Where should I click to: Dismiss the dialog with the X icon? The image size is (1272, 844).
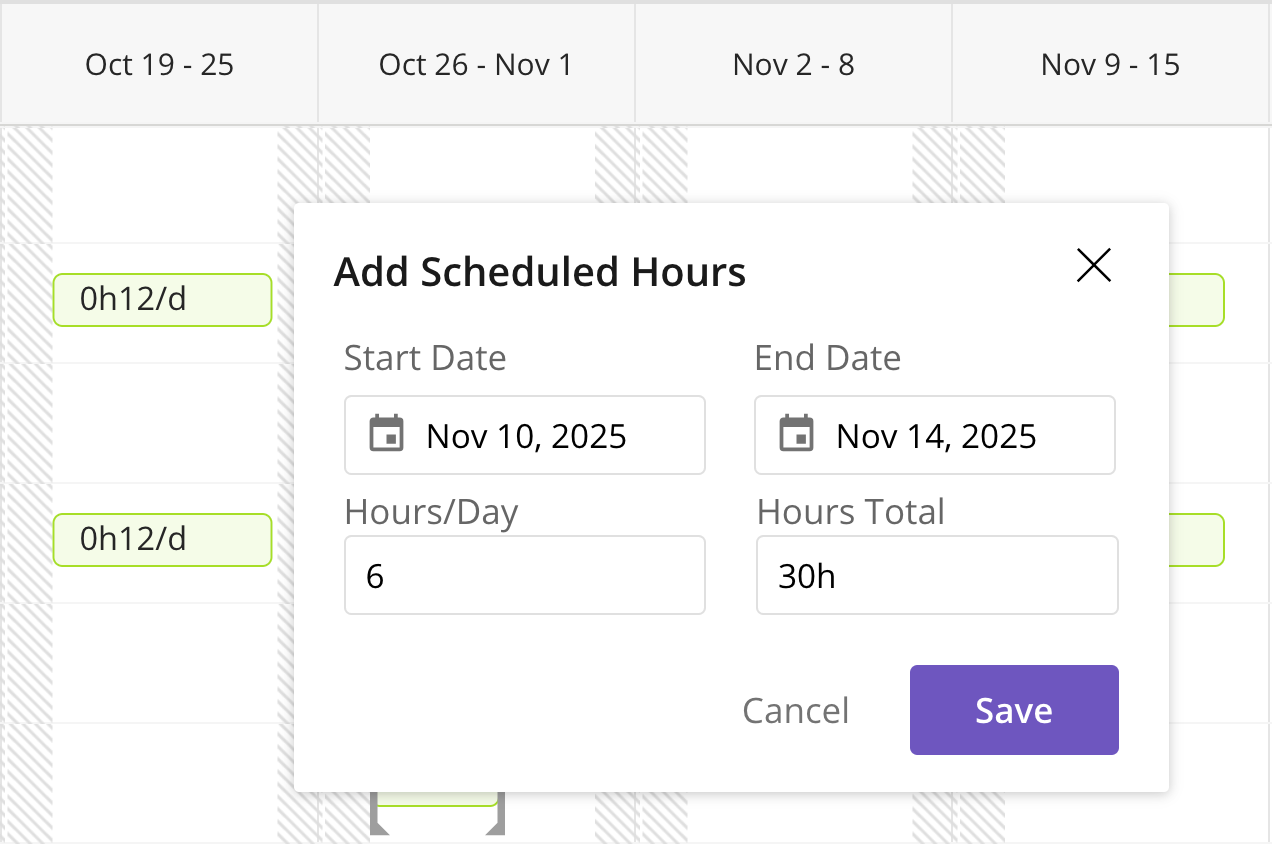1093,265
